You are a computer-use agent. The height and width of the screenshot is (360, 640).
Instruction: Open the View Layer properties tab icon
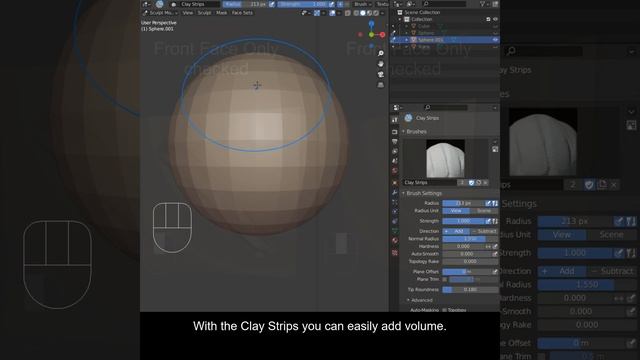pos(395,151)
